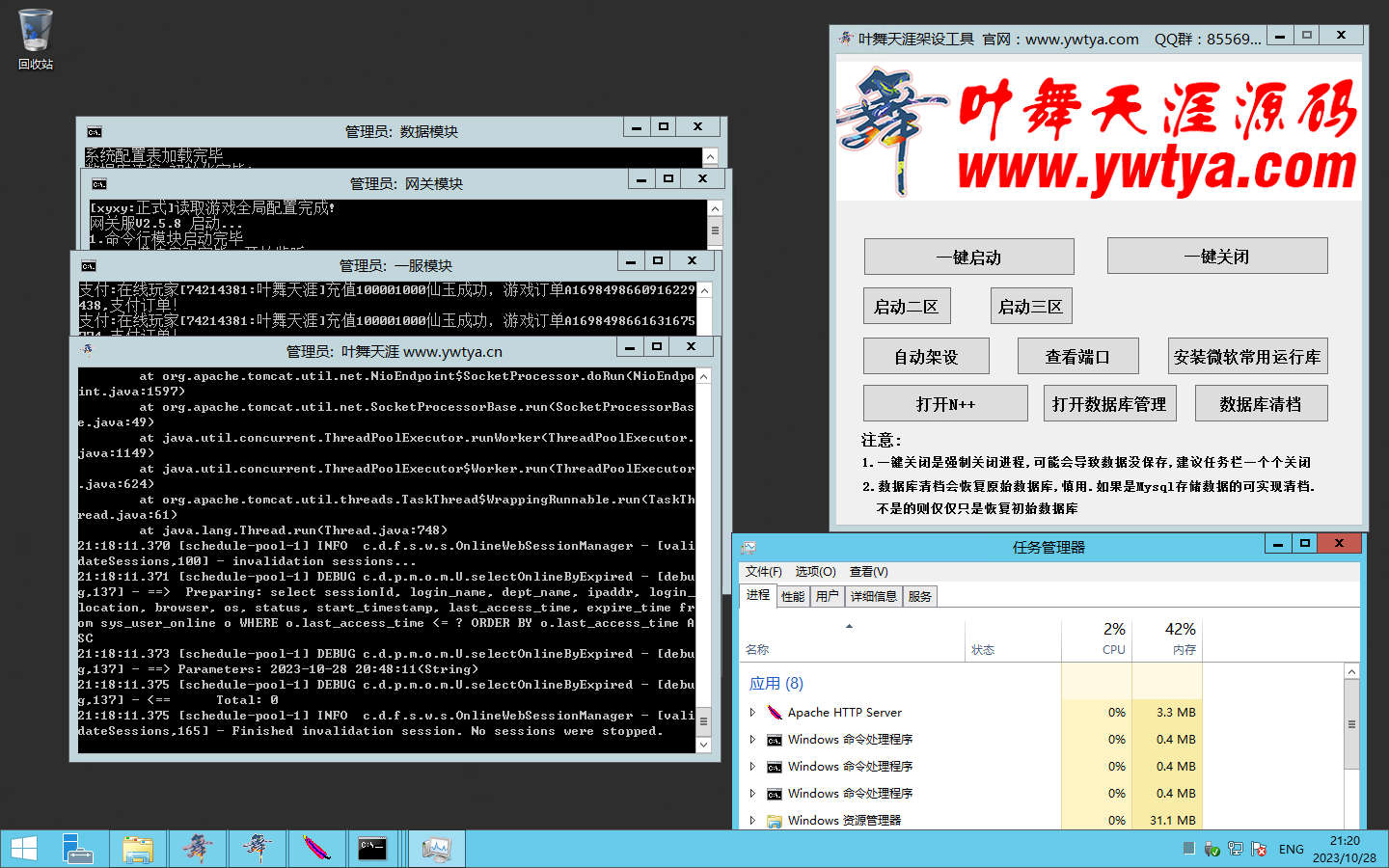Click the ENG input language indicator
Viewport: 1389px width, 868px height.
click(1291, 850)
